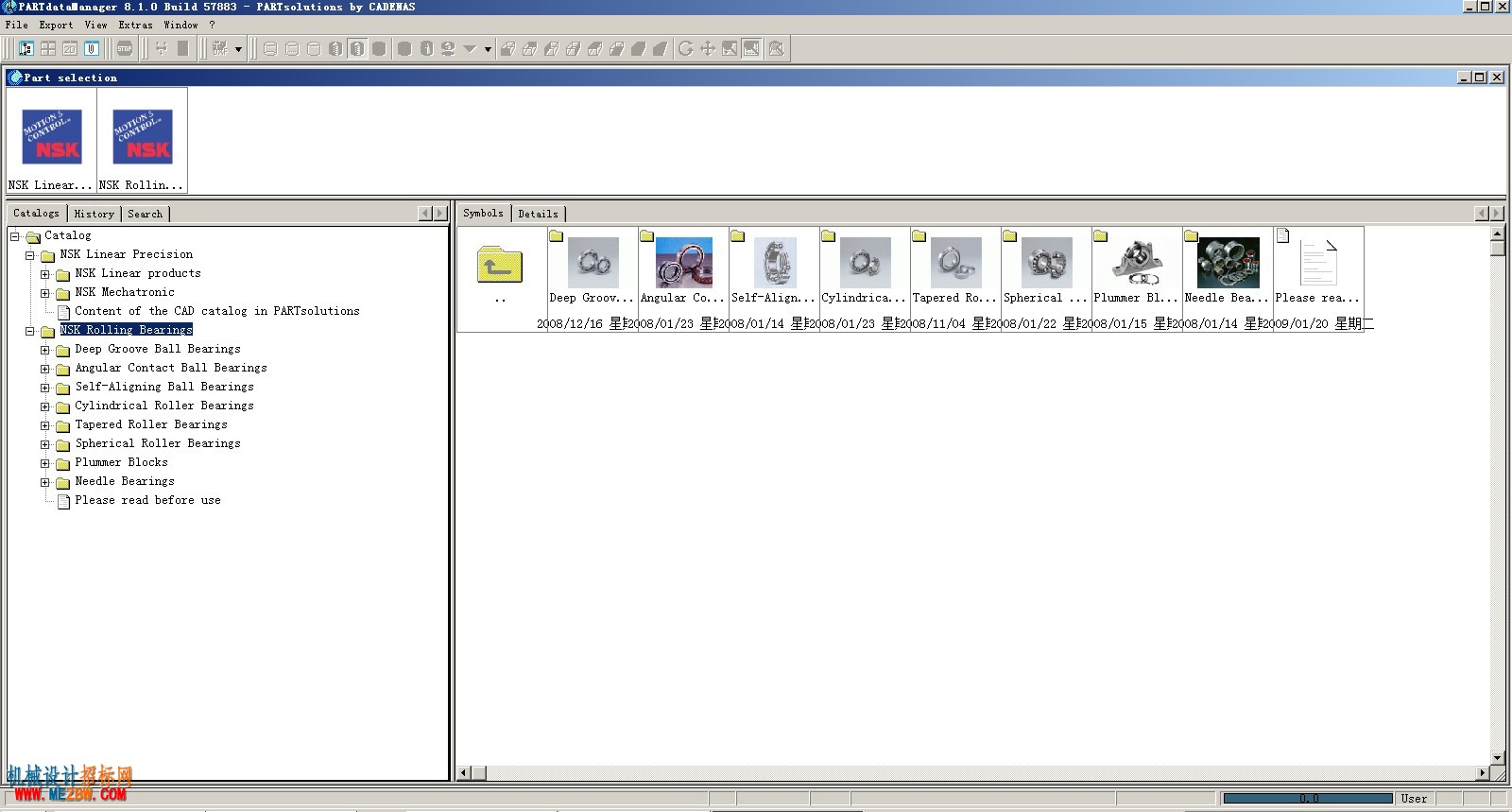This screenshot has width=1512, height=812.
Task: Expand NSK Linear products node
Action: [x=45, y=274]
